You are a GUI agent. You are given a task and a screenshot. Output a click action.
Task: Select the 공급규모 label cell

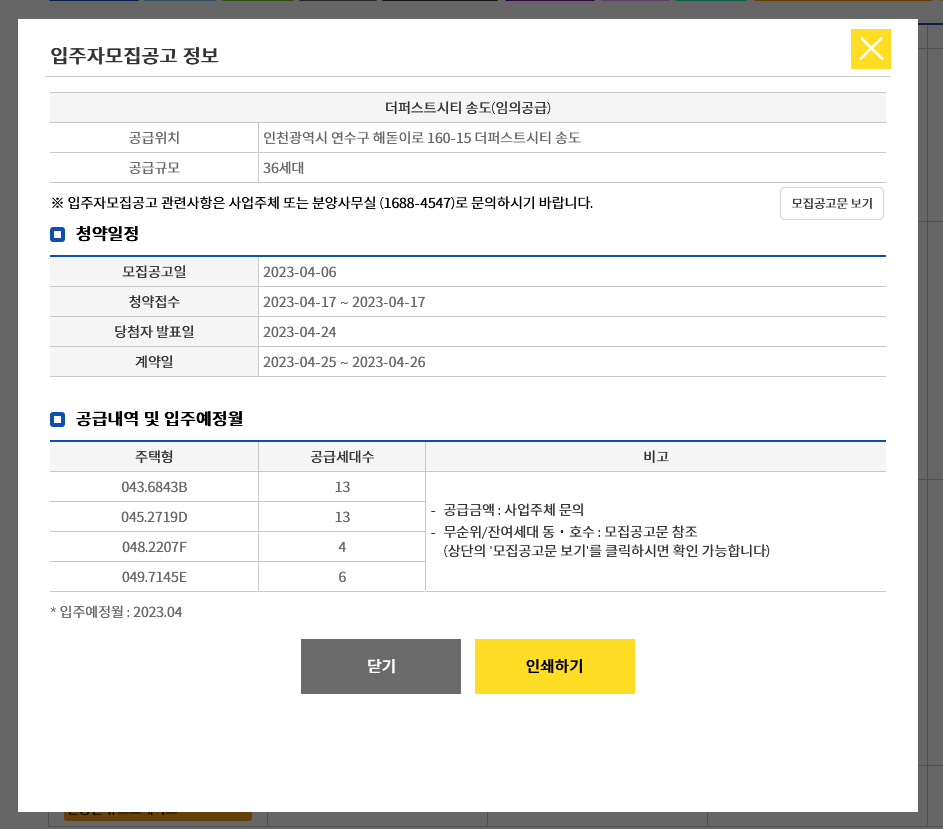coord(154,168)
